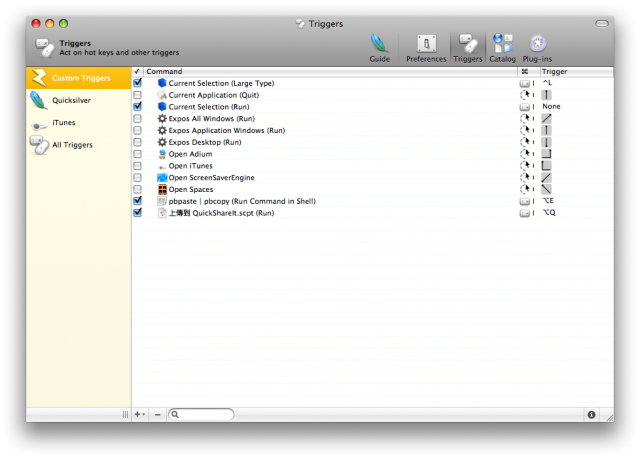The height and width of the screenshot is (458, 640).
Task: Click the remove trigger minus button
Action: coord(158,414)
